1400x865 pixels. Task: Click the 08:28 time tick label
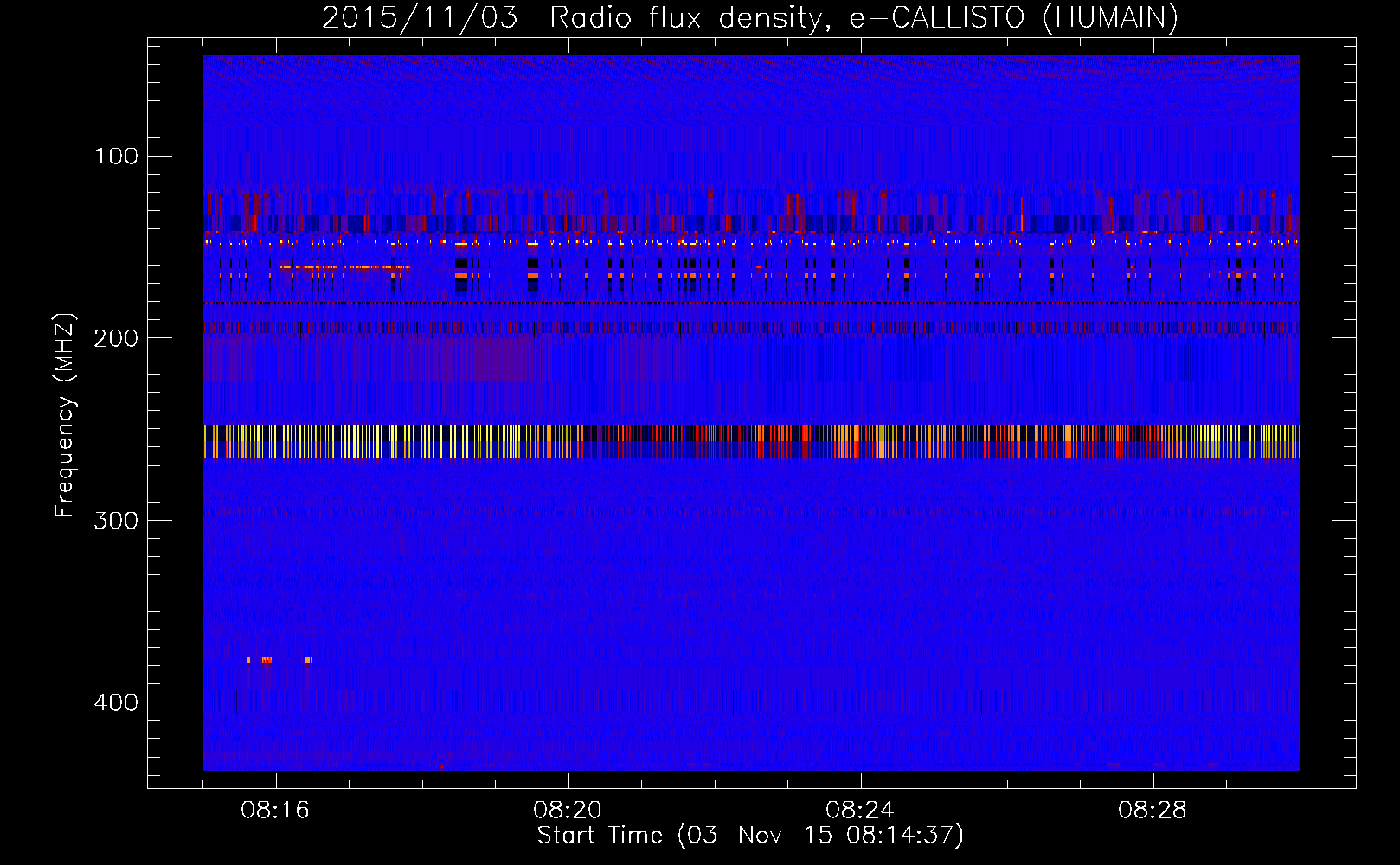1153,811
